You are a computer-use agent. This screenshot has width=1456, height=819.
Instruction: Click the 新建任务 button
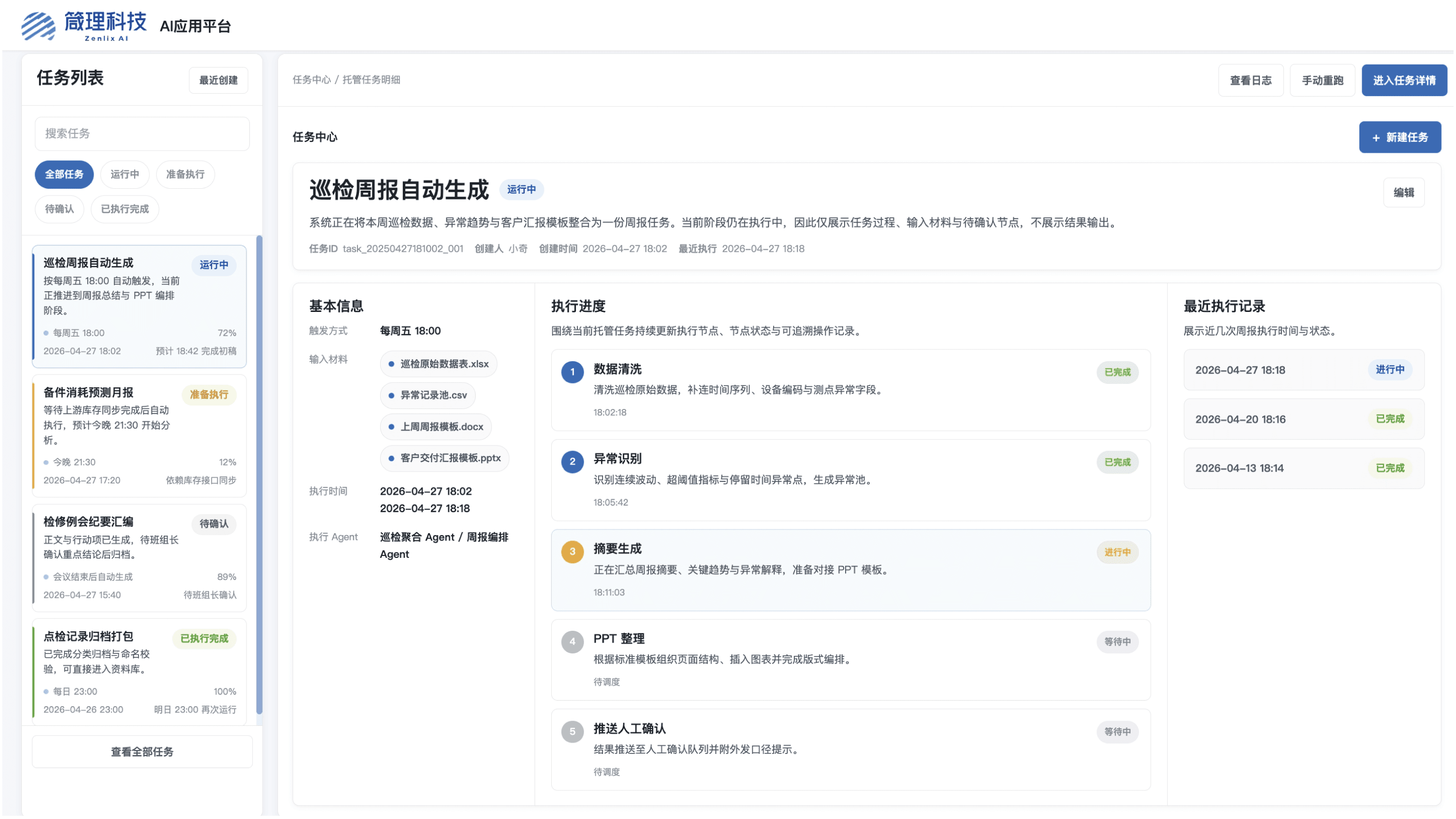pyautogui.click(x=1400, y=137)
